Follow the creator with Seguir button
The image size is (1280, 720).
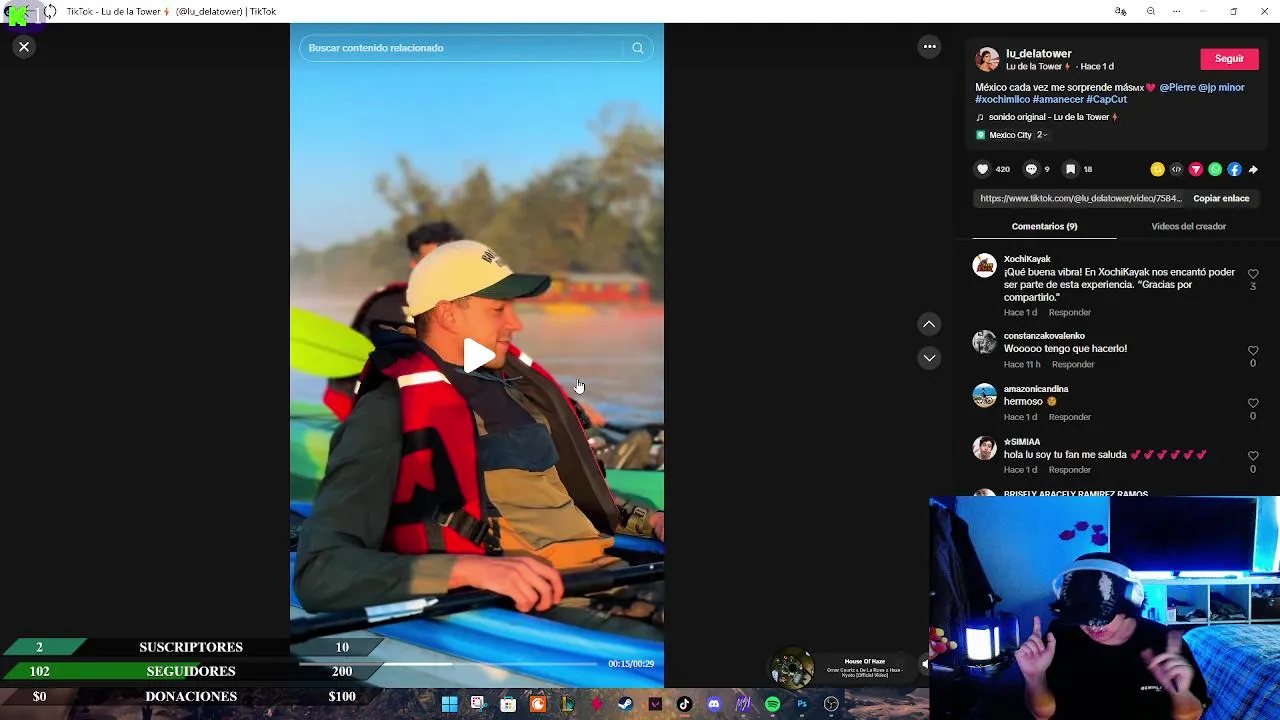1229,58
